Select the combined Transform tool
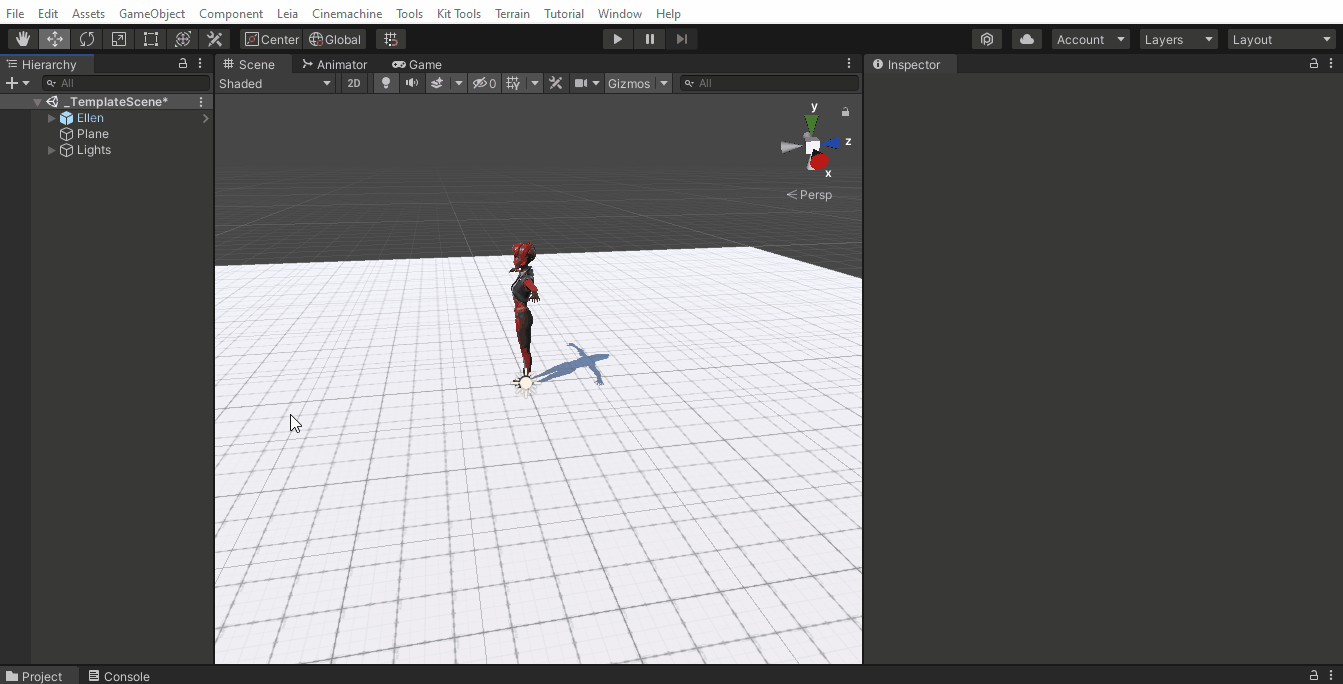This screenshot has height=684, width=1343. (183, 39)
